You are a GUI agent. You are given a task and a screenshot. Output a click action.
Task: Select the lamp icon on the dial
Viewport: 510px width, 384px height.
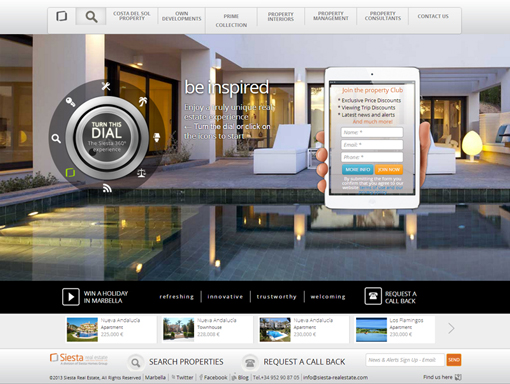pyautogui.click(x=156, y=137)
